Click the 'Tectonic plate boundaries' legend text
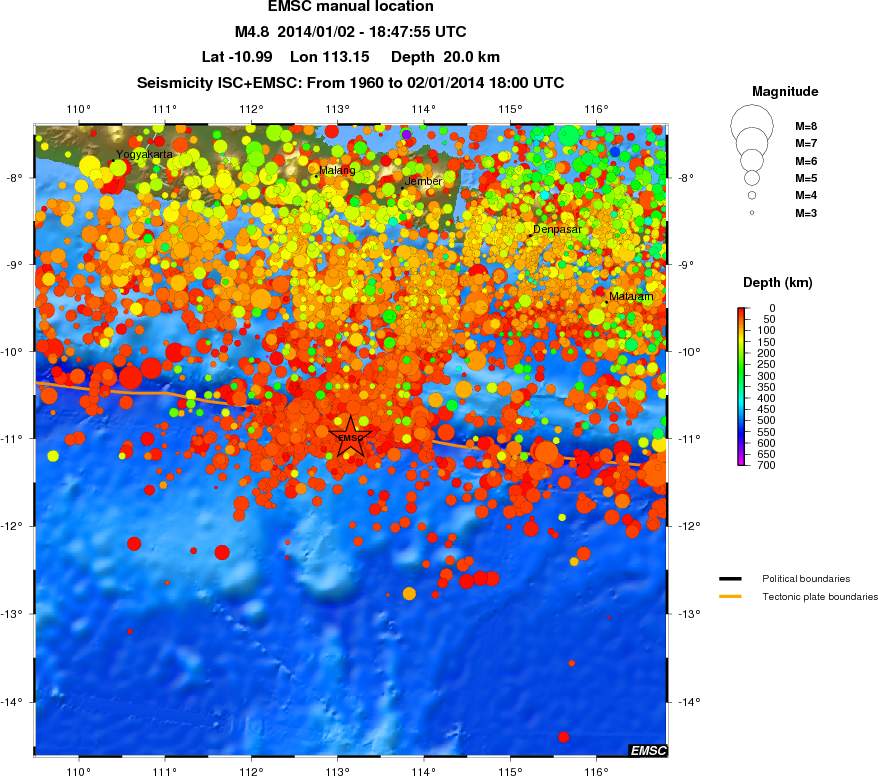878x776 pixels. [x=820, y=597]
